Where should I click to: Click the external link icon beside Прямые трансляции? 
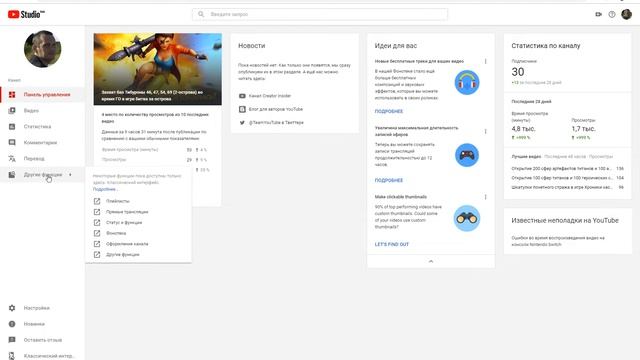[x=97, y=212]
